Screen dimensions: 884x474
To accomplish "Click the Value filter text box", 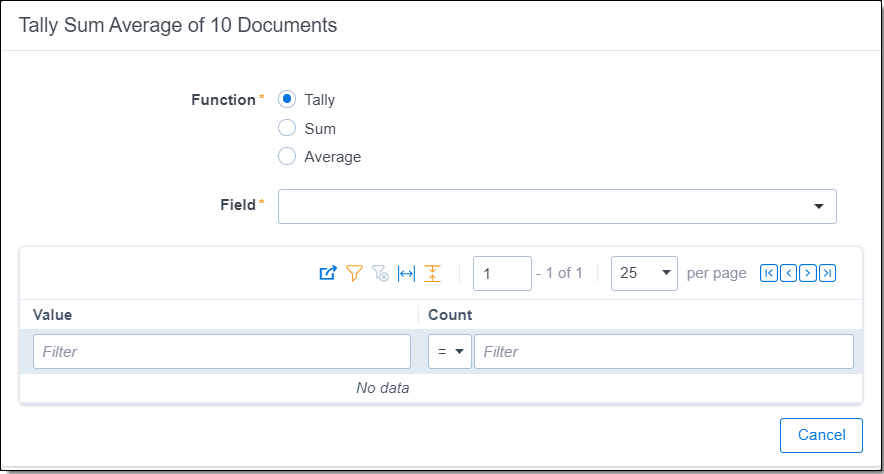I will tap(222, 352).
